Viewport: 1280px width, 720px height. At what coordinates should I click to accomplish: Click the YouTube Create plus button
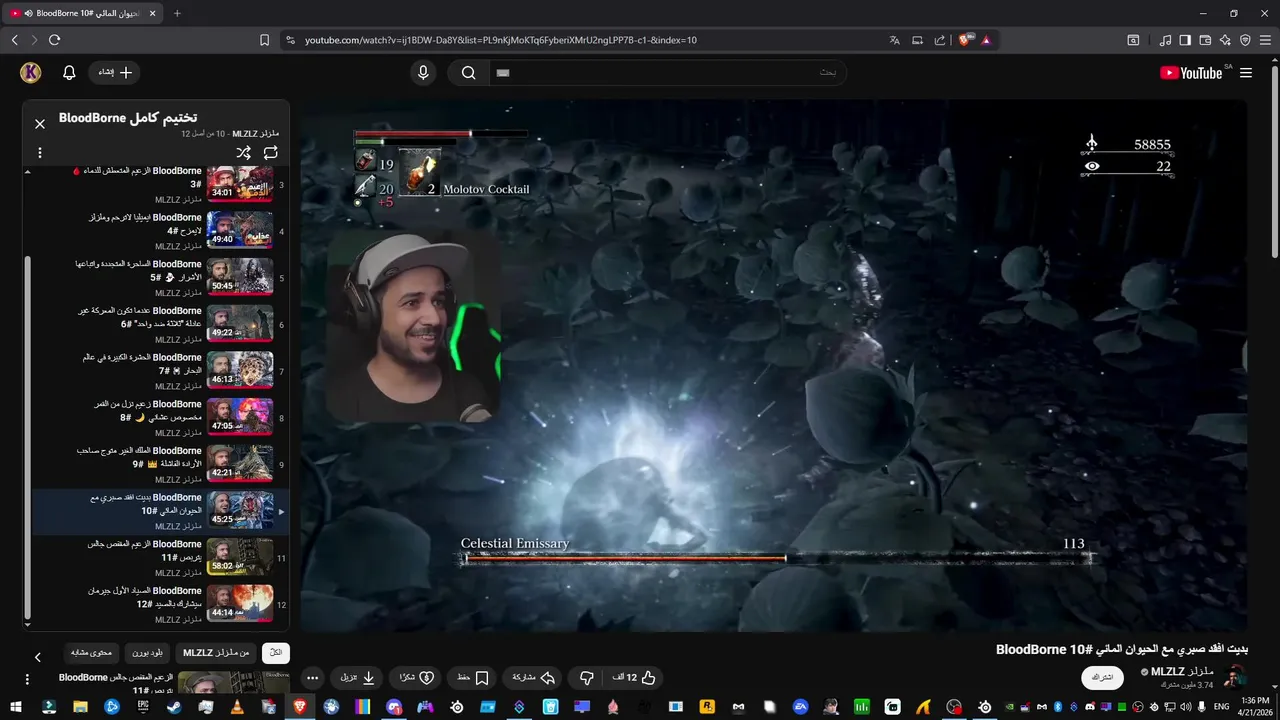[115, 73]
